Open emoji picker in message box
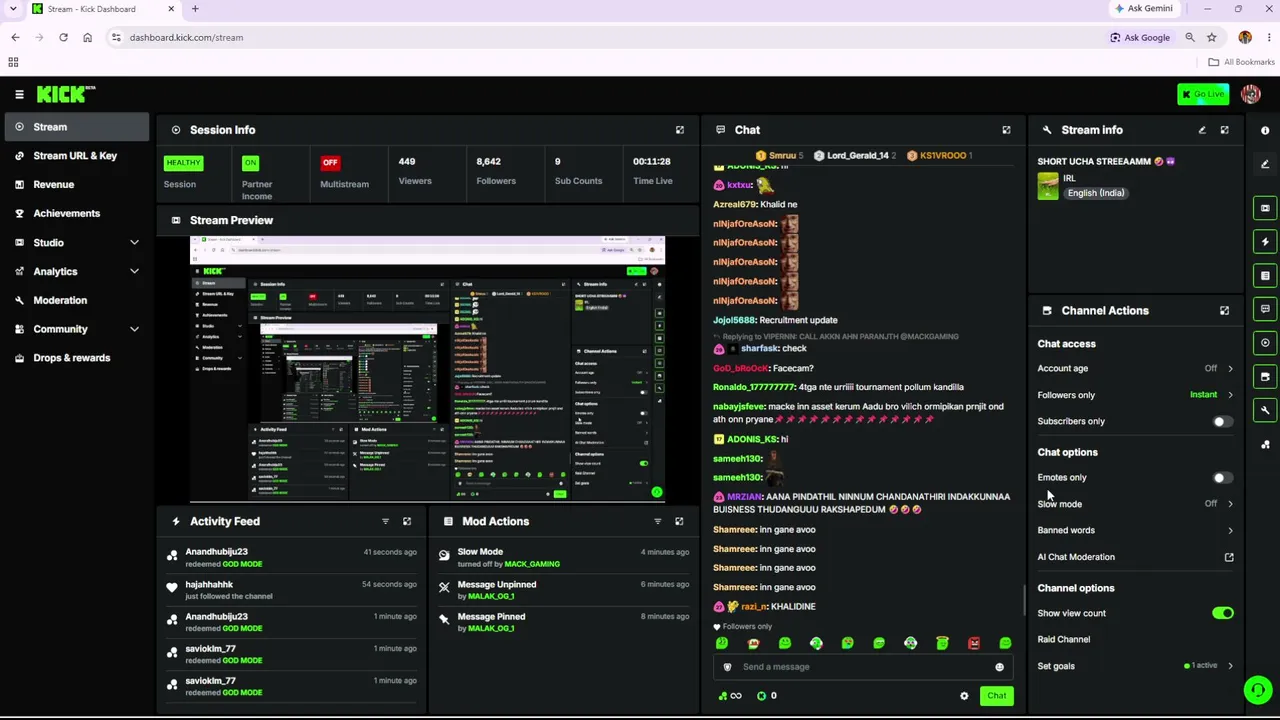Viewport: 1280px width, 720px height. click(999, 667)
